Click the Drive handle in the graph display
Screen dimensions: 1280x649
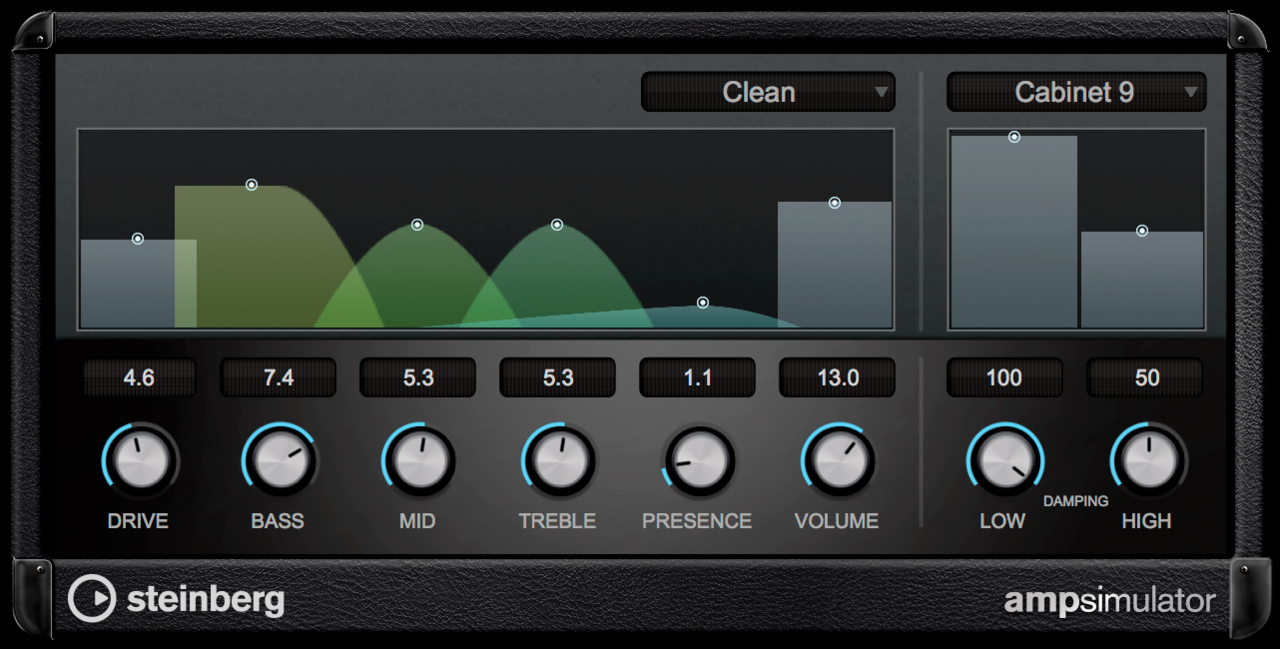[138, 239]
